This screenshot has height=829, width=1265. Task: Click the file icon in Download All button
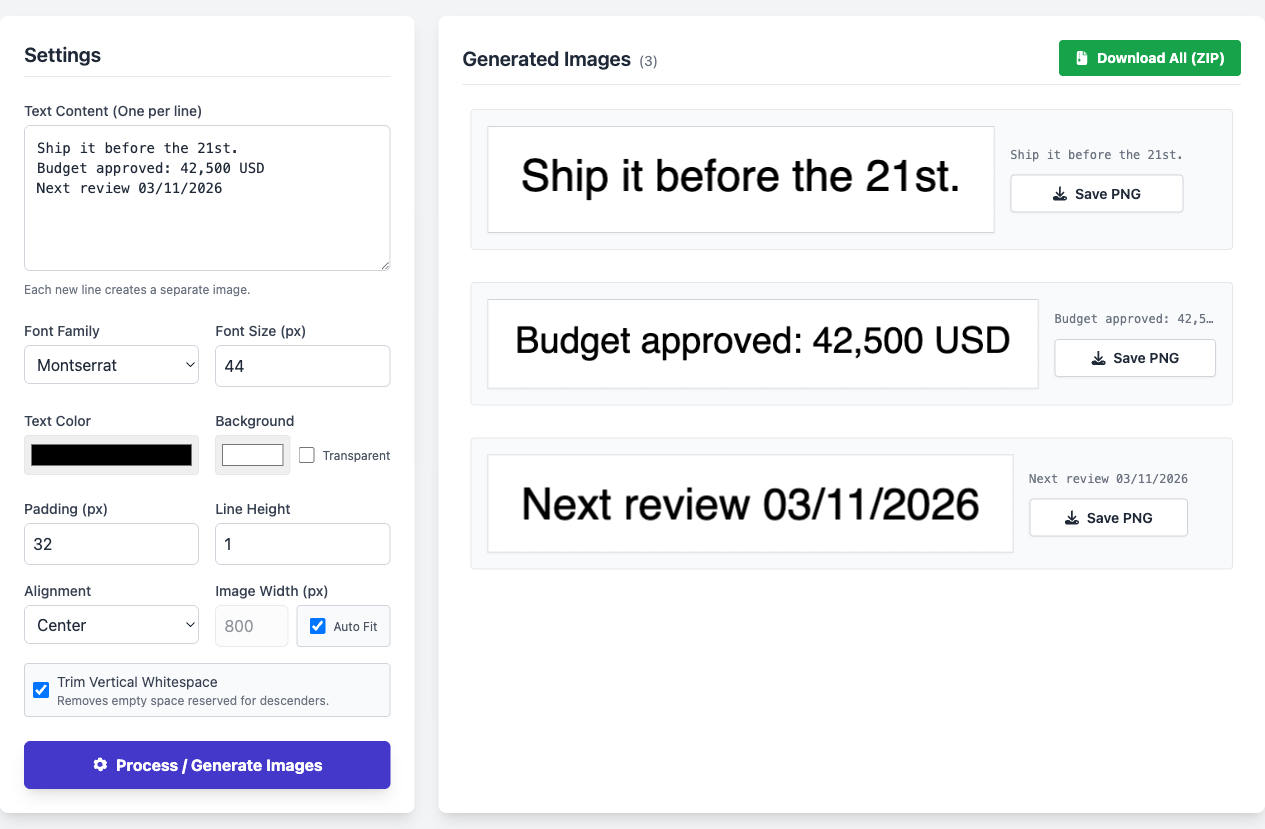[x=1081, y=58]
